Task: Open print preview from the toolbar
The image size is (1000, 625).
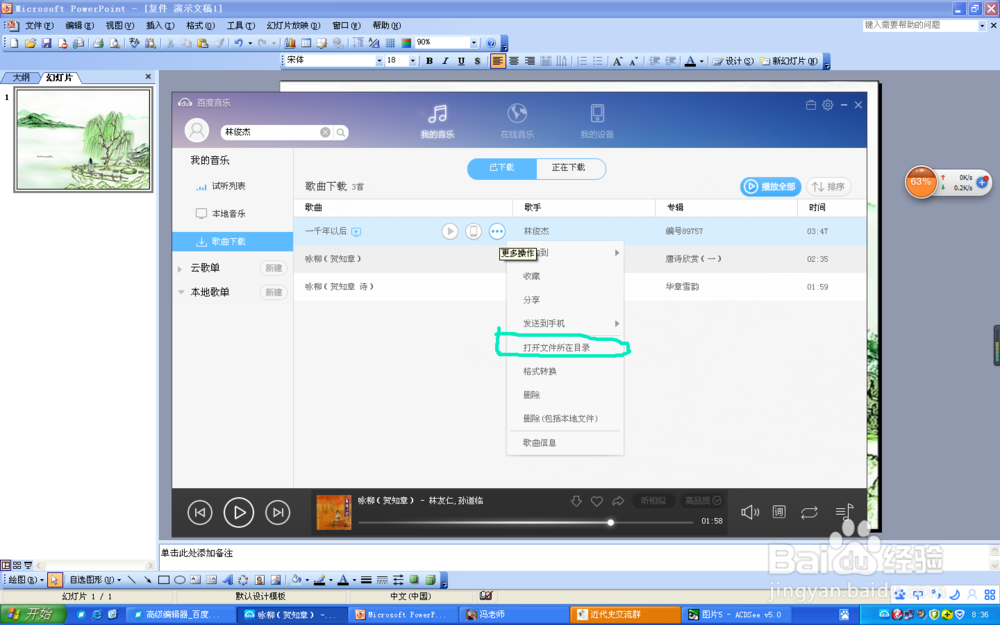Action: [114, 43]
